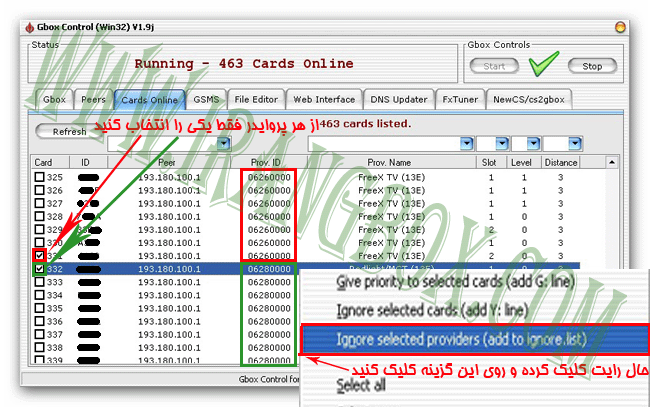Click FreeX TV (13E) in row 328
This screenshot has height=407, width=650.
click(392, 217)
